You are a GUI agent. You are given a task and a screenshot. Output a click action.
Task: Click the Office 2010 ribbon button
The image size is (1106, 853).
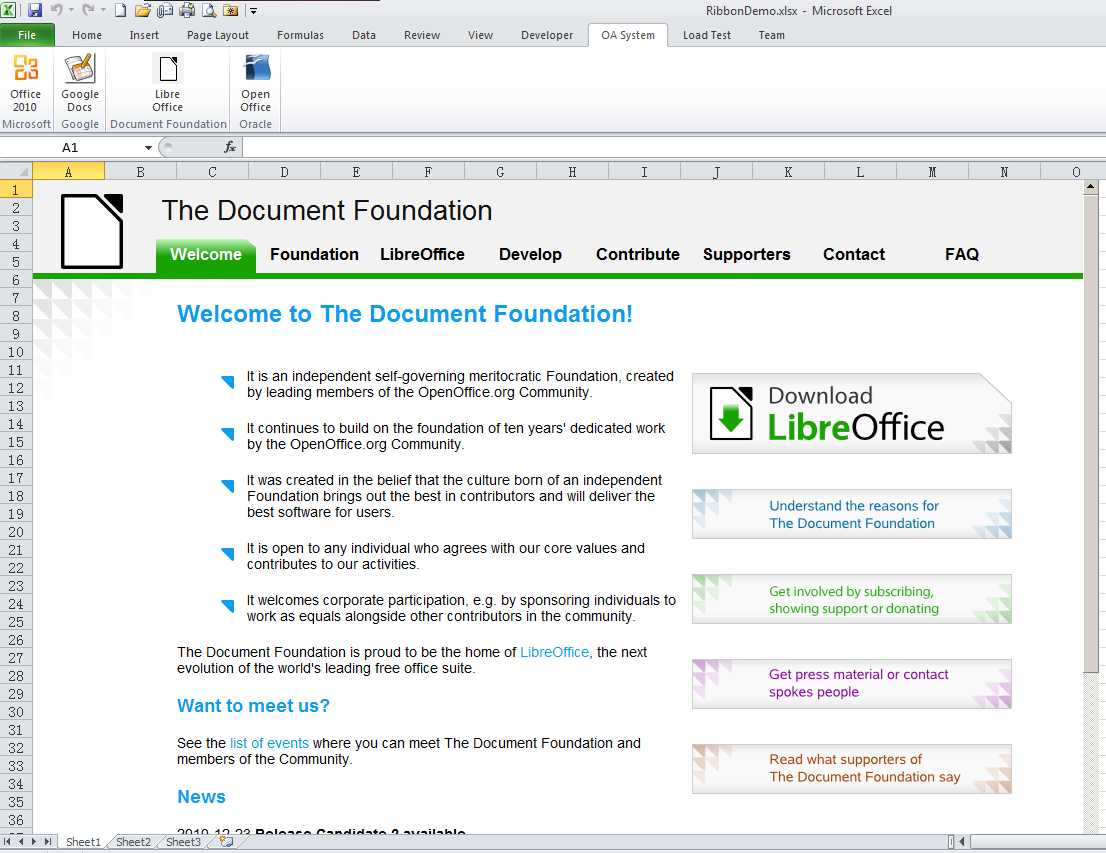(25, 83)
